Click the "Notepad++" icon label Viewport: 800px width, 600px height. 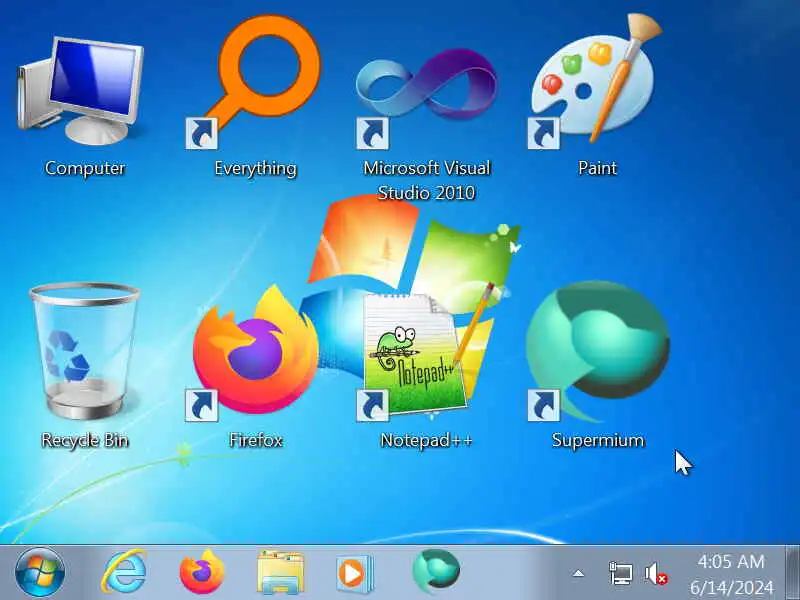click(427, 440)
